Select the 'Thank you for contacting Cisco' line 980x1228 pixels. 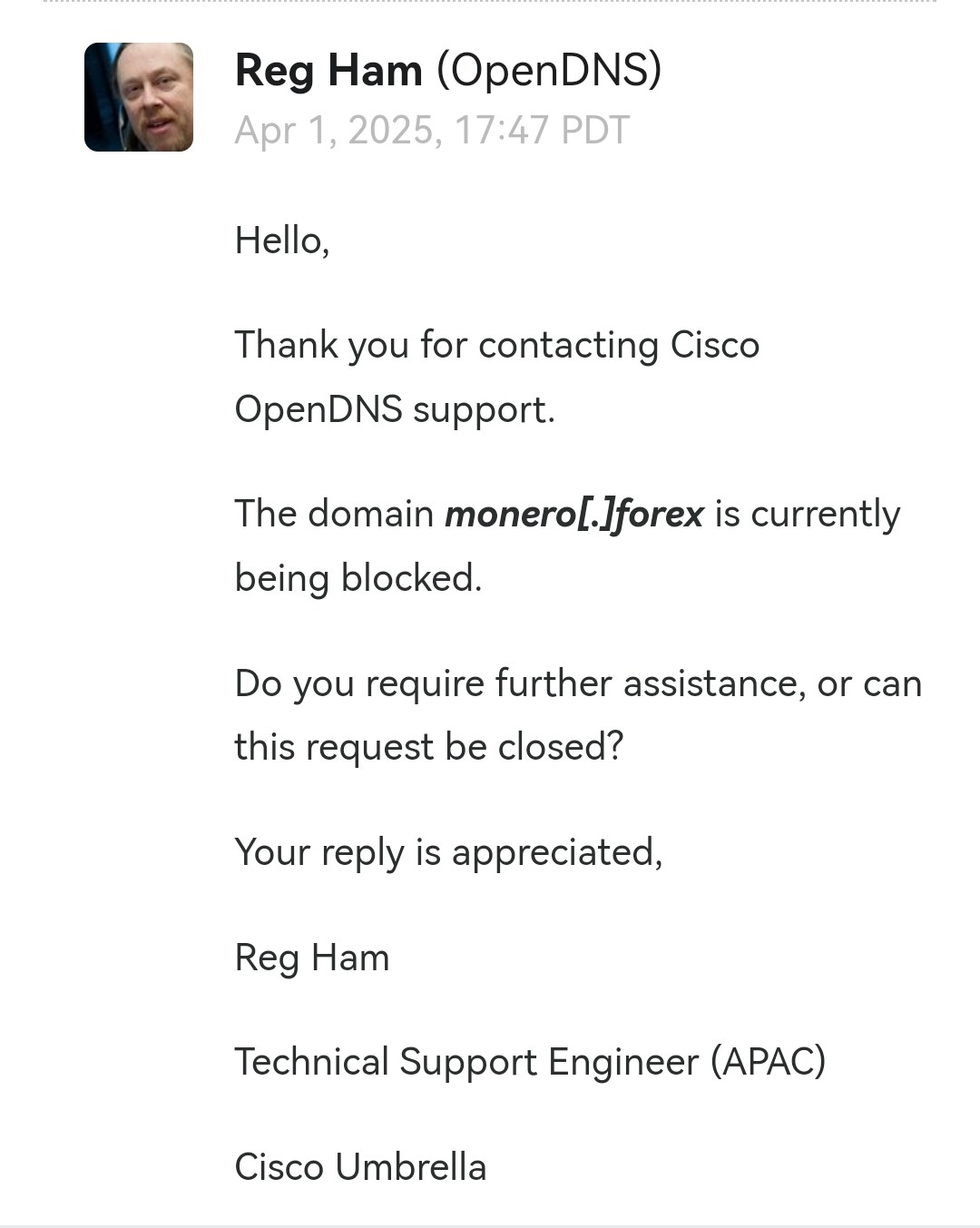(497, 346)
